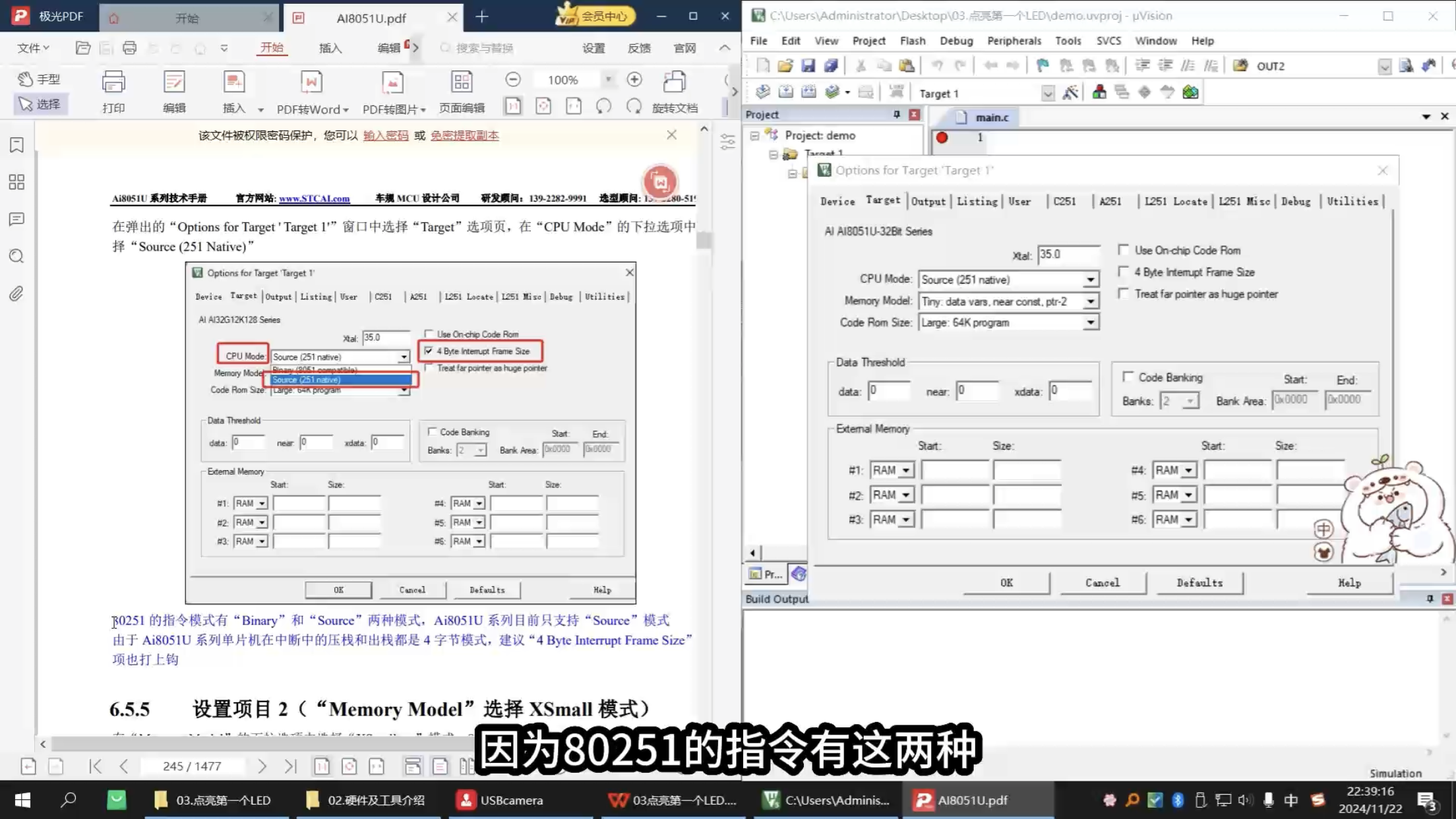Image resolution: width=1456 pixels, height=819 pixels.
Task: Open the bookmark panel in PDF sidebar
Action: click(16, 145)
